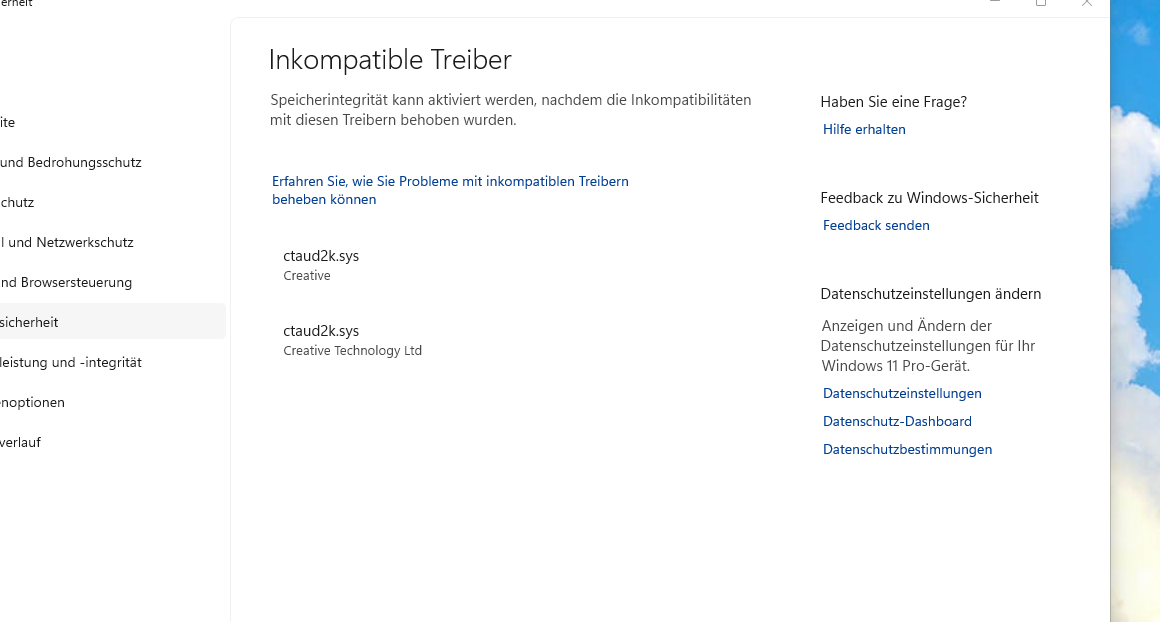
Task: Expand ctaud2k.sys driver entry by Creative
Action: click(x=321, y=264)
